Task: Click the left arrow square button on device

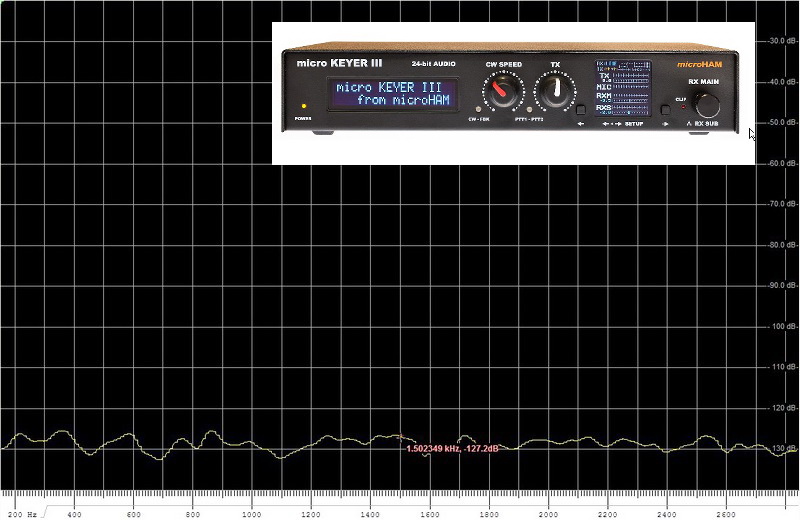Action: (581, 110)
